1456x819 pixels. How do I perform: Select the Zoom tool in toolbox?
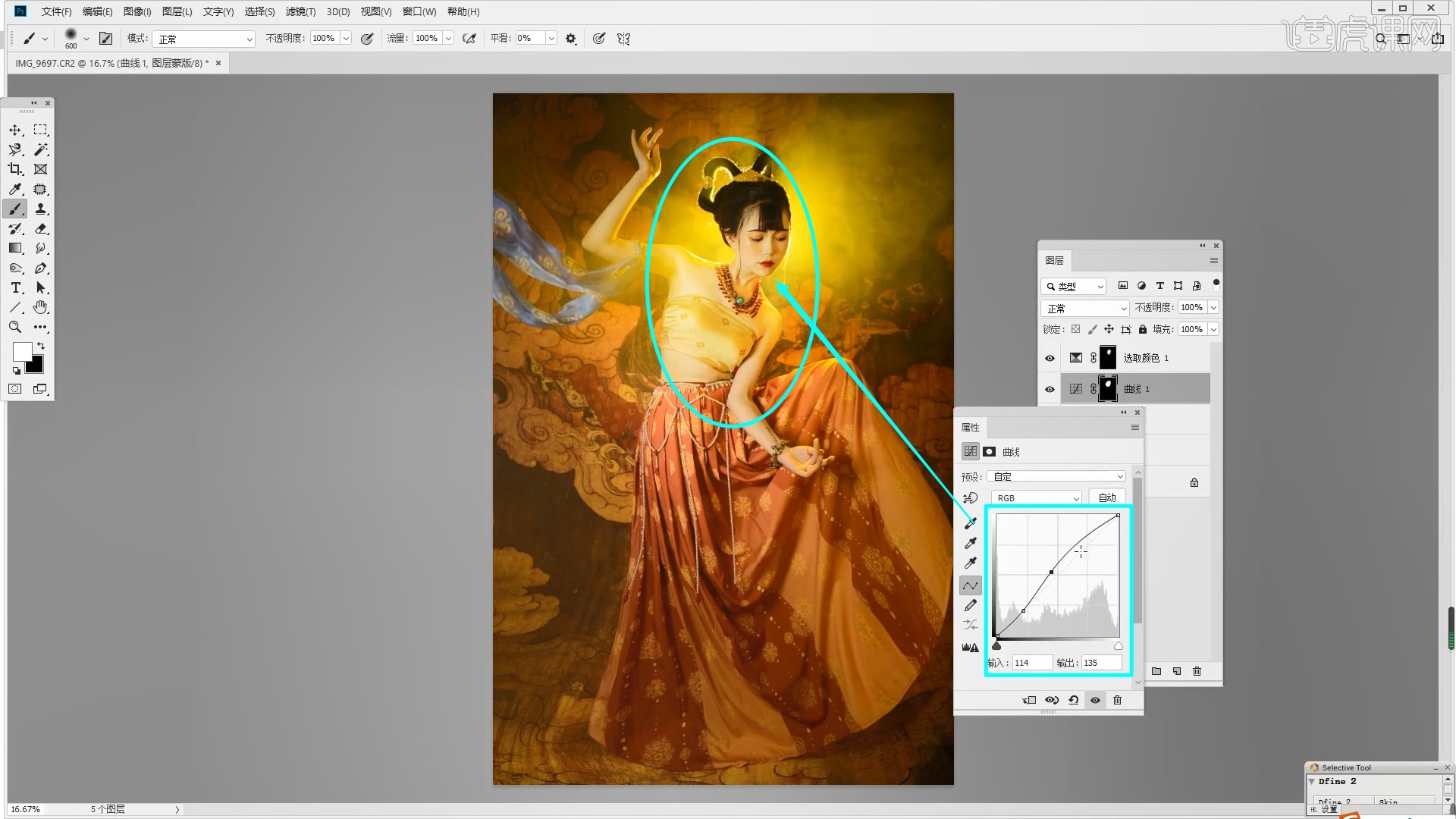click(15, 327)
